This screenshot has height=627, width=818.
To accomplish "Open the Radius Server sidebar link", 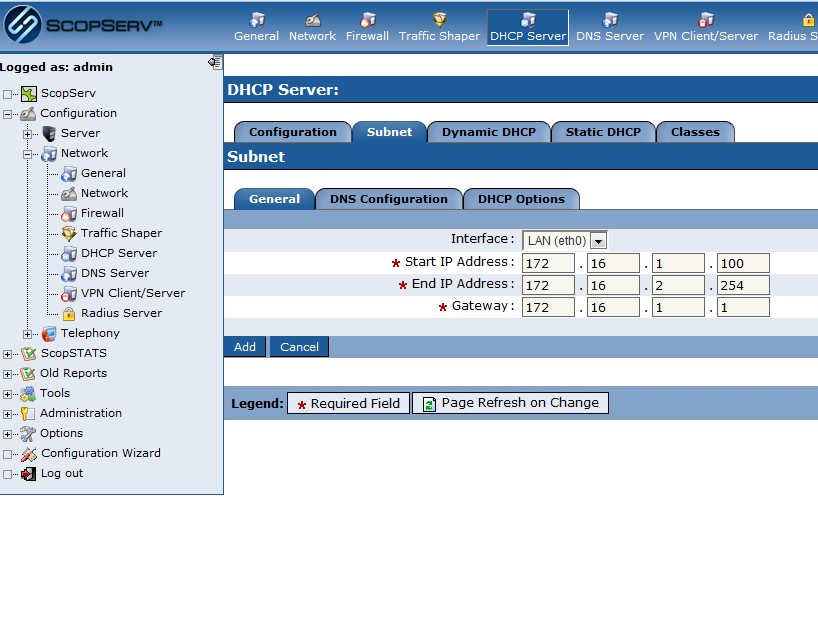I will [x=121, y=313].
